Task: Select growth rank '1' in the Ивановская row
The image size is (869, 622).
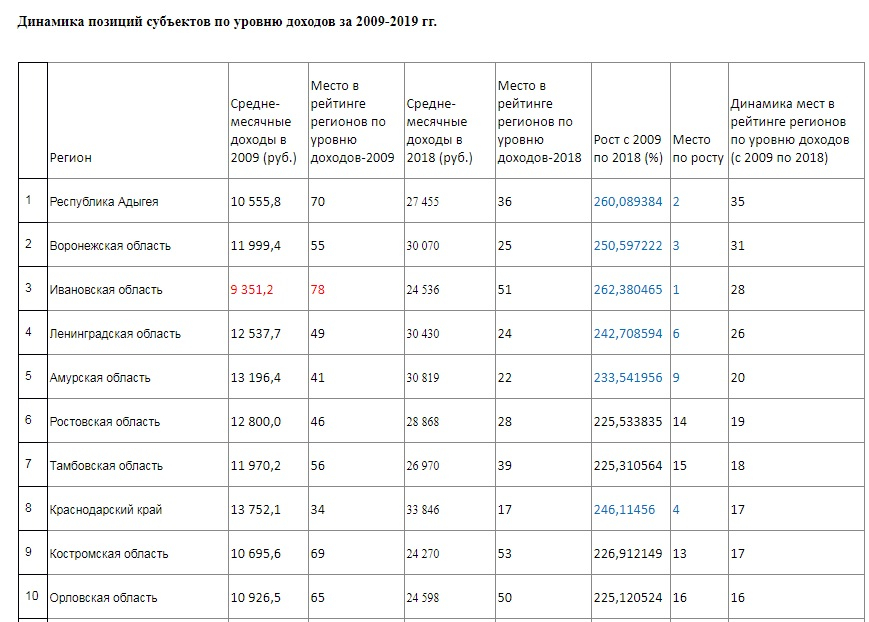Action: 676,289
